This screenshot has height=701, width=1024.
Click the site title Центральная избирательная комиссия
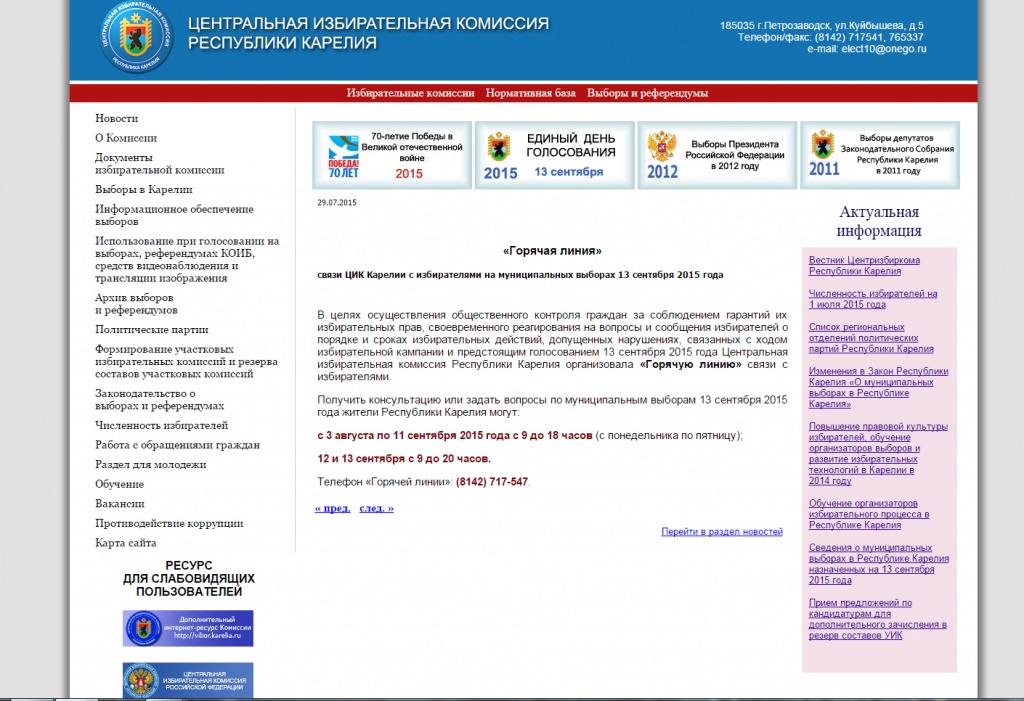368,33
